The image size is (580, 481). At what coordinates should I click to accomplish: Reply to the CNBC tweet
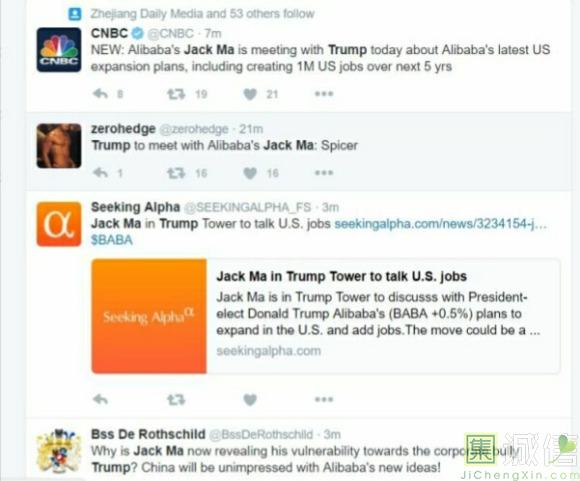pyautogui.click(x=100, y=94)
